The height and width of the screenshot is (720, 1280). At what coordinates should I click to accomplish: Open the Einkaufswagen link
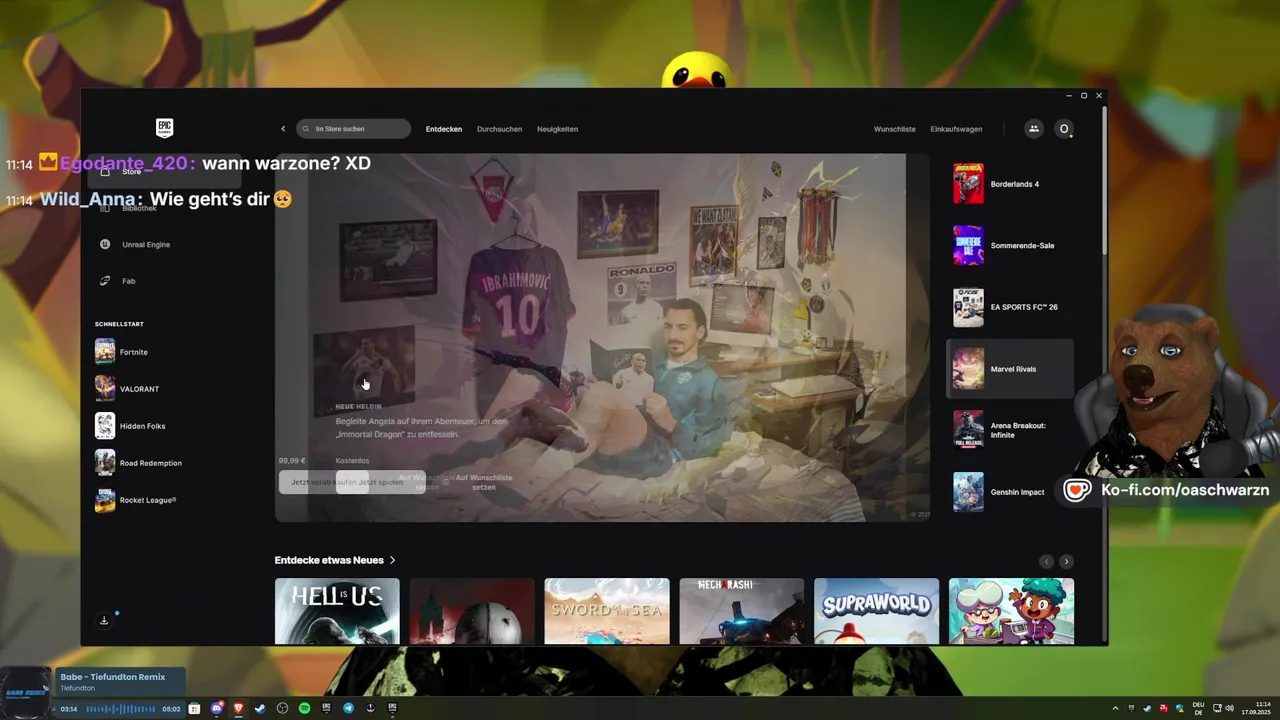point(956,129)
